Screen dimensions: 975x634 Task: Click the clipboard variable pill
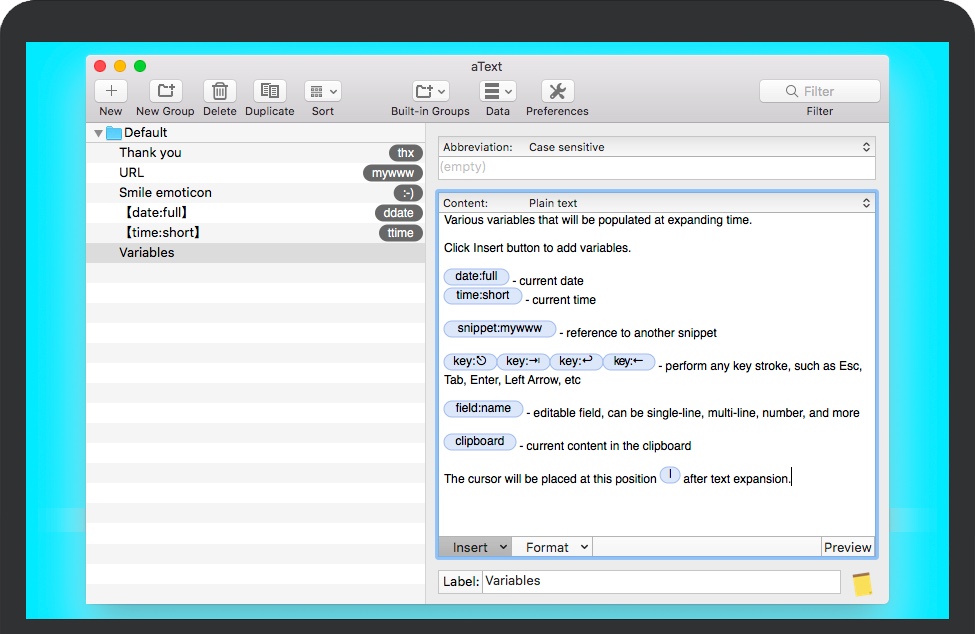[480, 442]
